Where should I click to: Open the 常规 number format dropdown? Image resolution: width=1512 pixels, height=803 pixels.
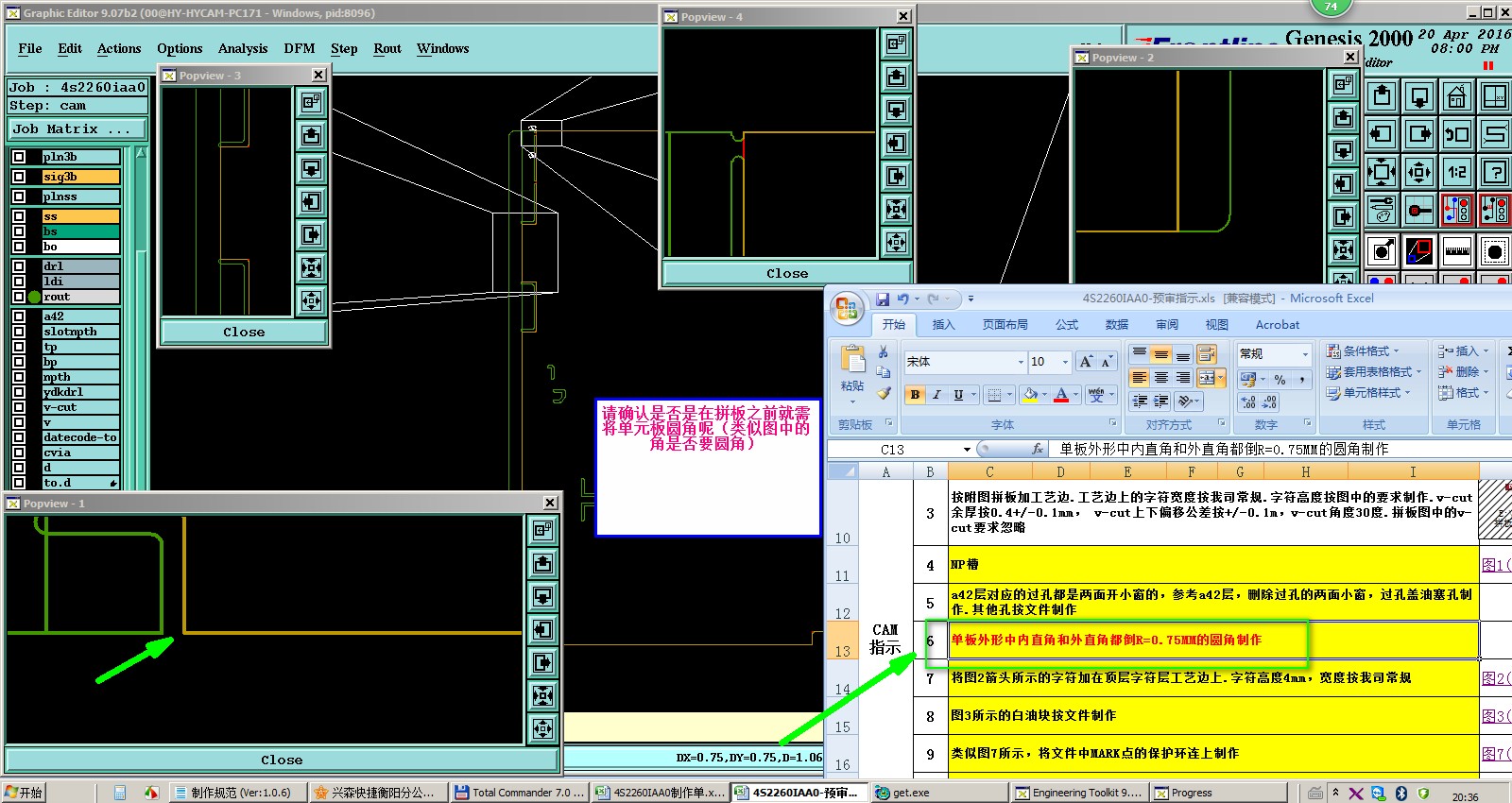coord(1305,354)
